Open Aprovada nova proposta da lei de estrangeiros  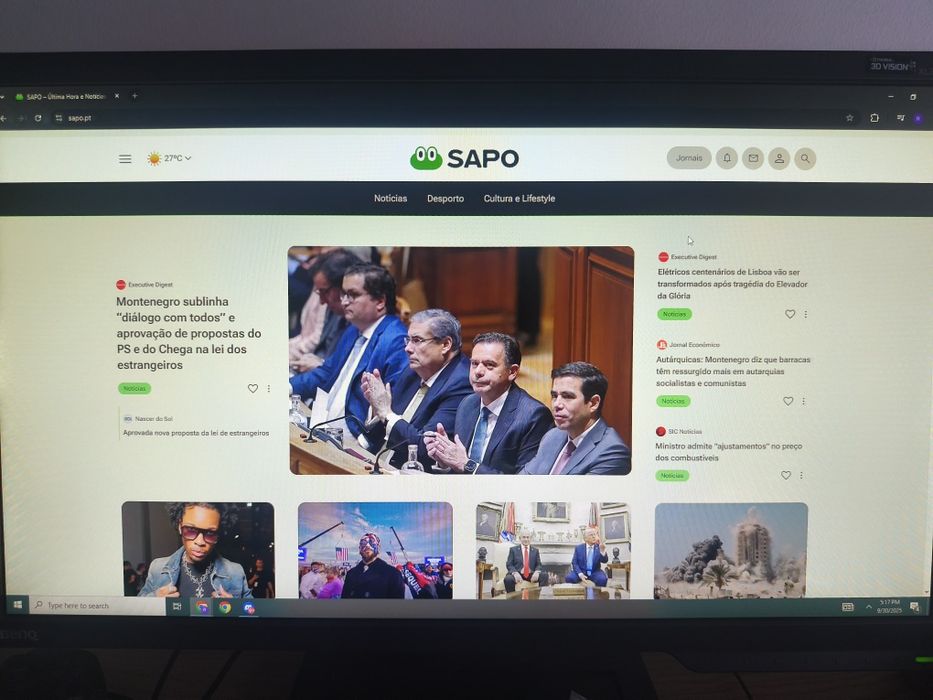196,433
